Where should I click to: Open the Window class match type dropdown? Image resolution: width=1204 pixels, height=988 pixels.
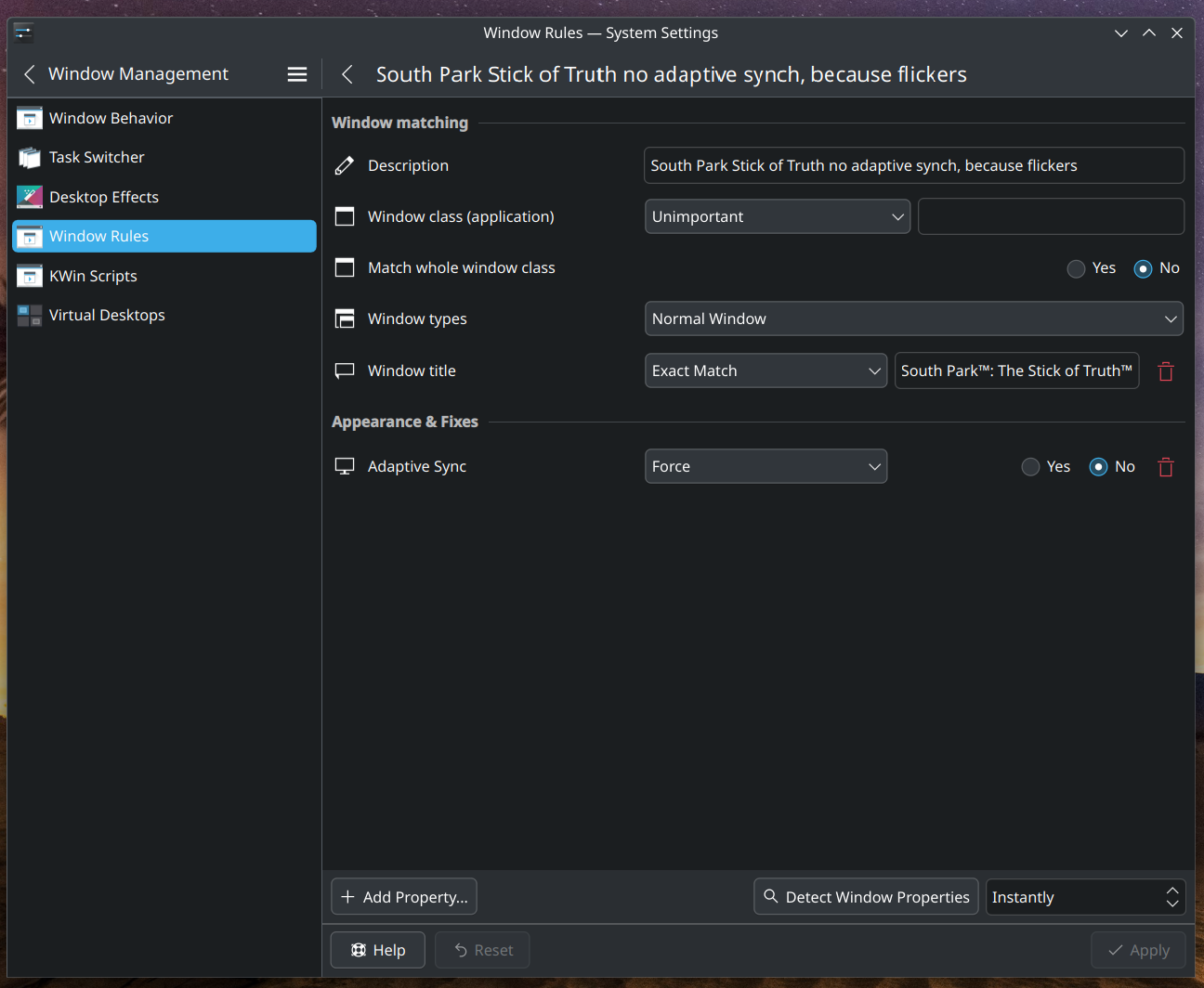(x=777, y=216)
